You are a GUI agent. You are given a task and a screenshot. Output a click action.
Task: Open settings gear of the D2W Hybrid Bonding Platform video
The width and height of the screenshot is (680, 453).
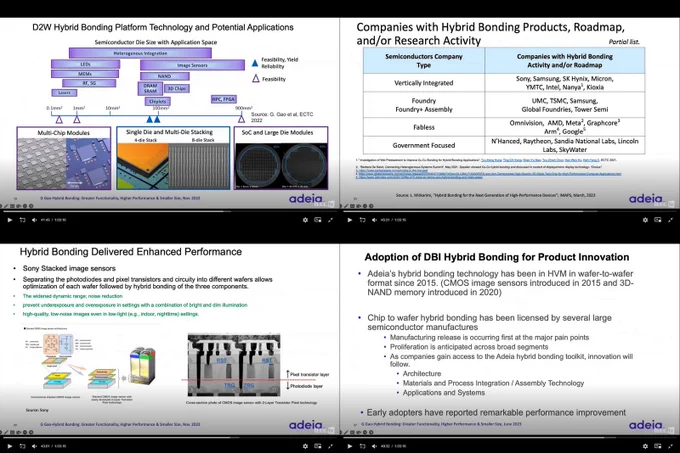point(305,220)
